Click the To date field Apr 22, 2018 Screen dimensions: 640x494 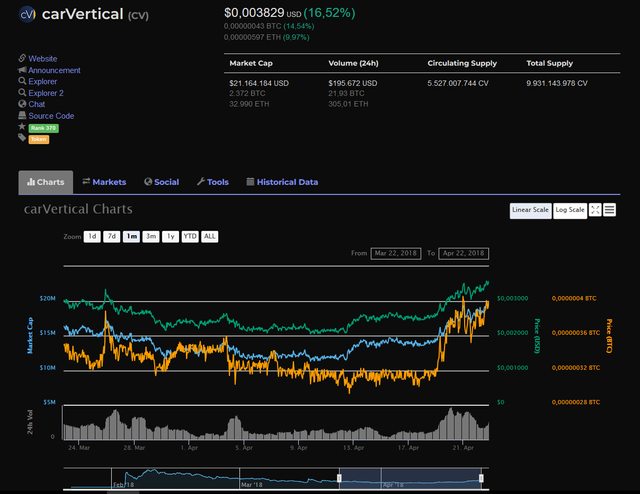coord(464,254)
